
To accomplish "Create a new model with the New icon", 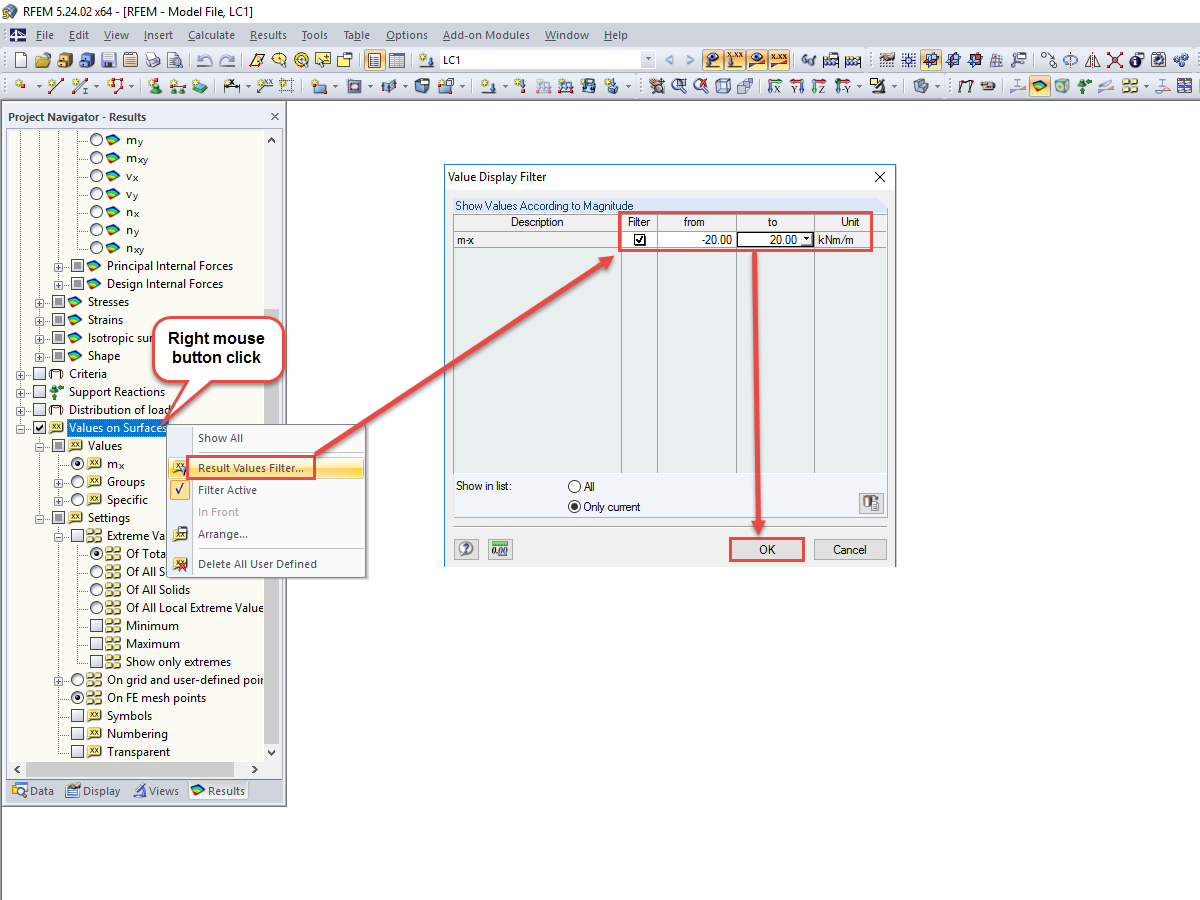I will (x=21, y=60).
